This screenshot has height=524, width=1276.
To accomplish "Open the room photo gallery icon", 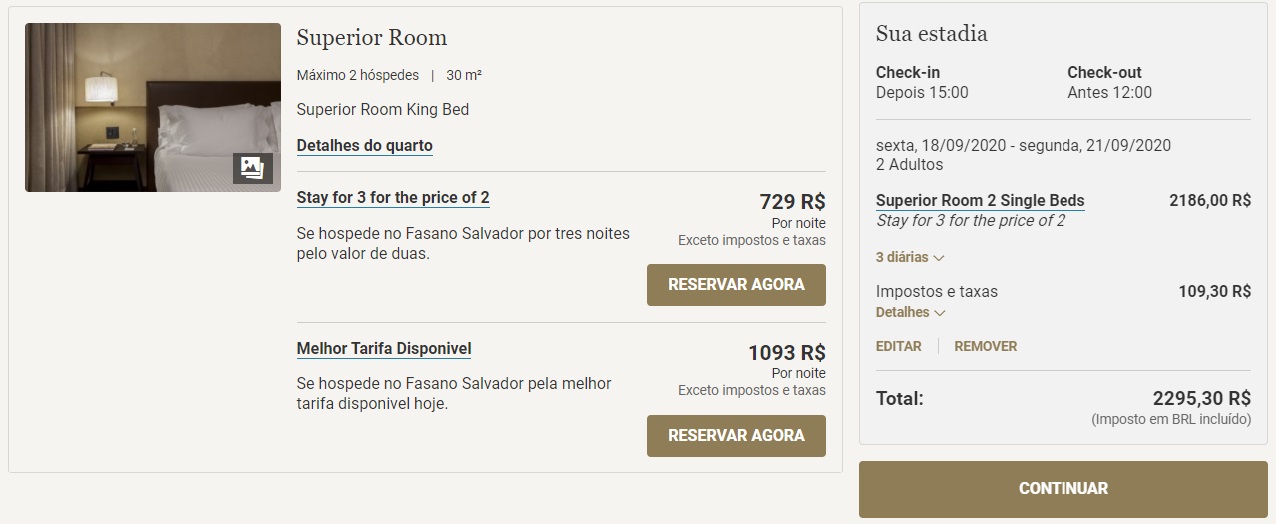I will pos(252,168).
